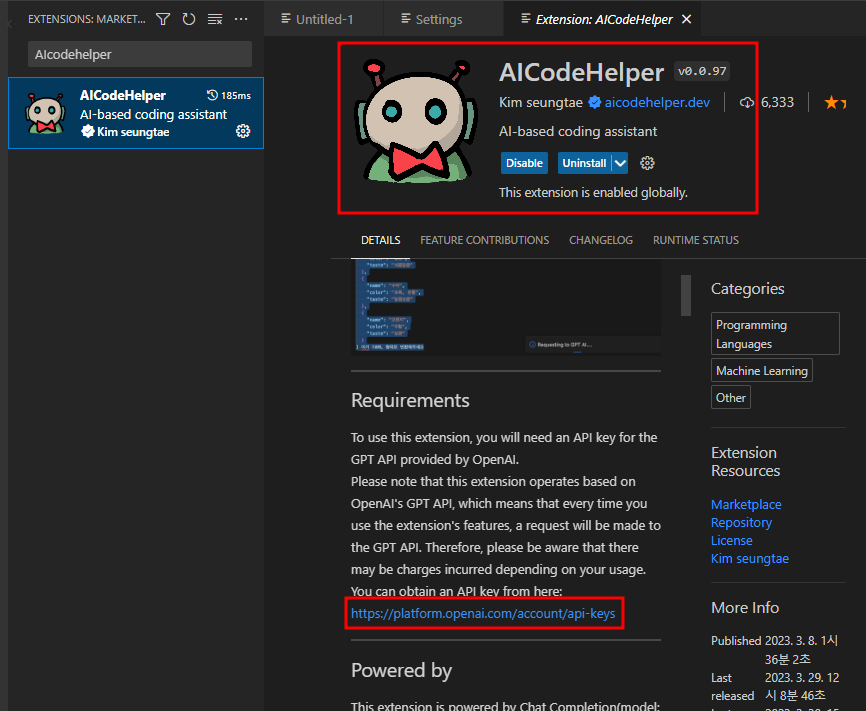Screen dimensions: 866x711
Task: Open the aicodehelper.dev link
Action: tap(657, 103)
